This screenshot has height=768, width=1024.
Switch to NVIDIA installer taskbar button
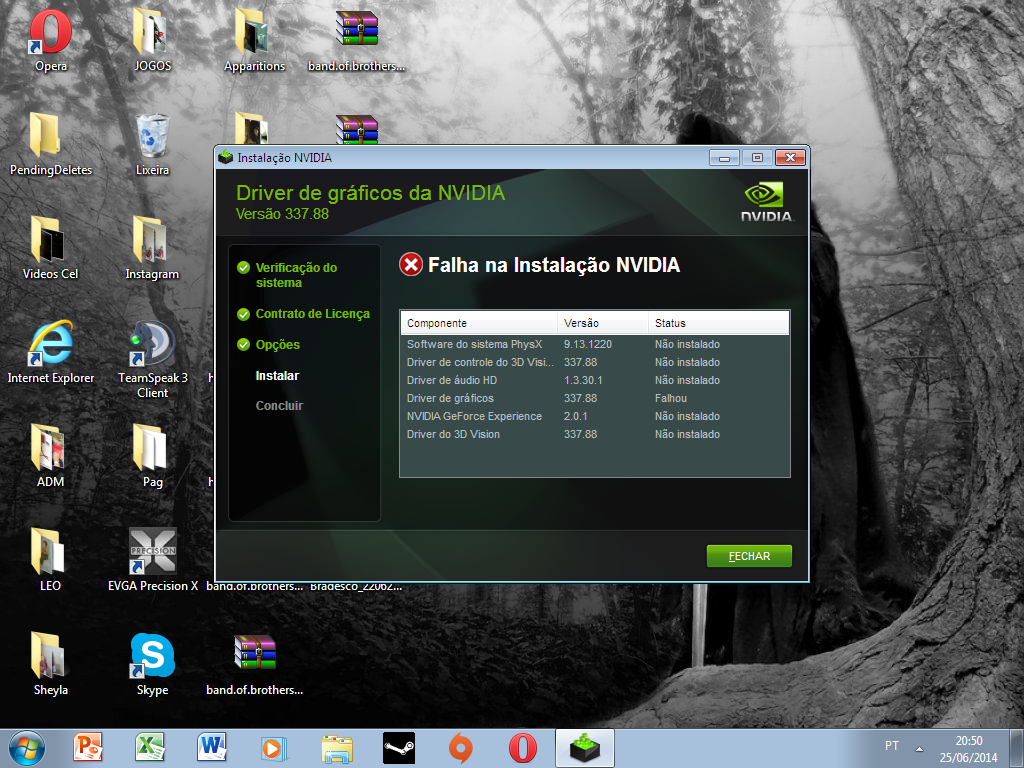pyautogui.click(x=584, y=748)
